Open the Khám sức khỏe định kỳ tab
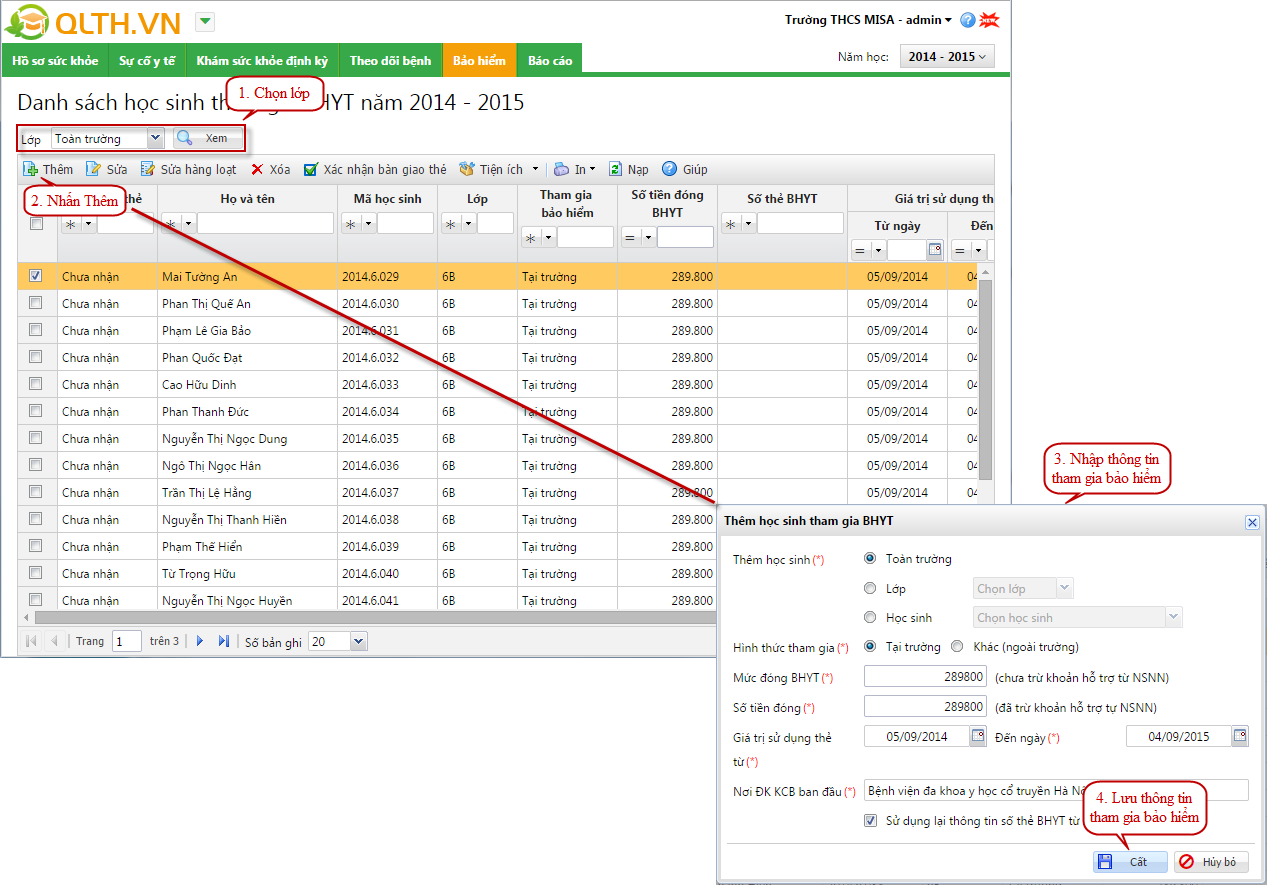This screenshot has height=886, width=1271. (262, 60)
